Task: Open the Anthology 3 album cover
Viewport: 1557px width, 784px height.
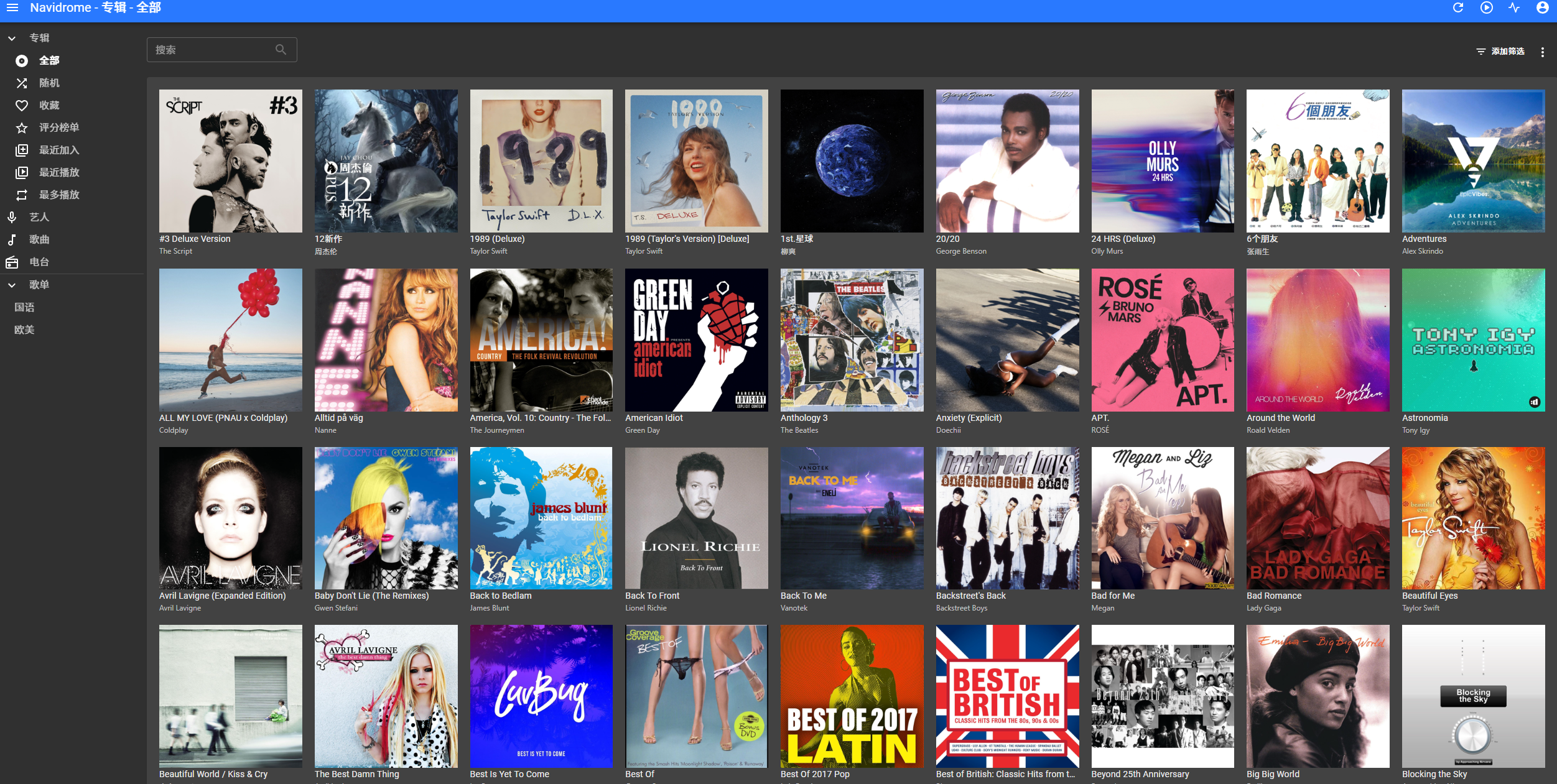Action: [852, 340]
